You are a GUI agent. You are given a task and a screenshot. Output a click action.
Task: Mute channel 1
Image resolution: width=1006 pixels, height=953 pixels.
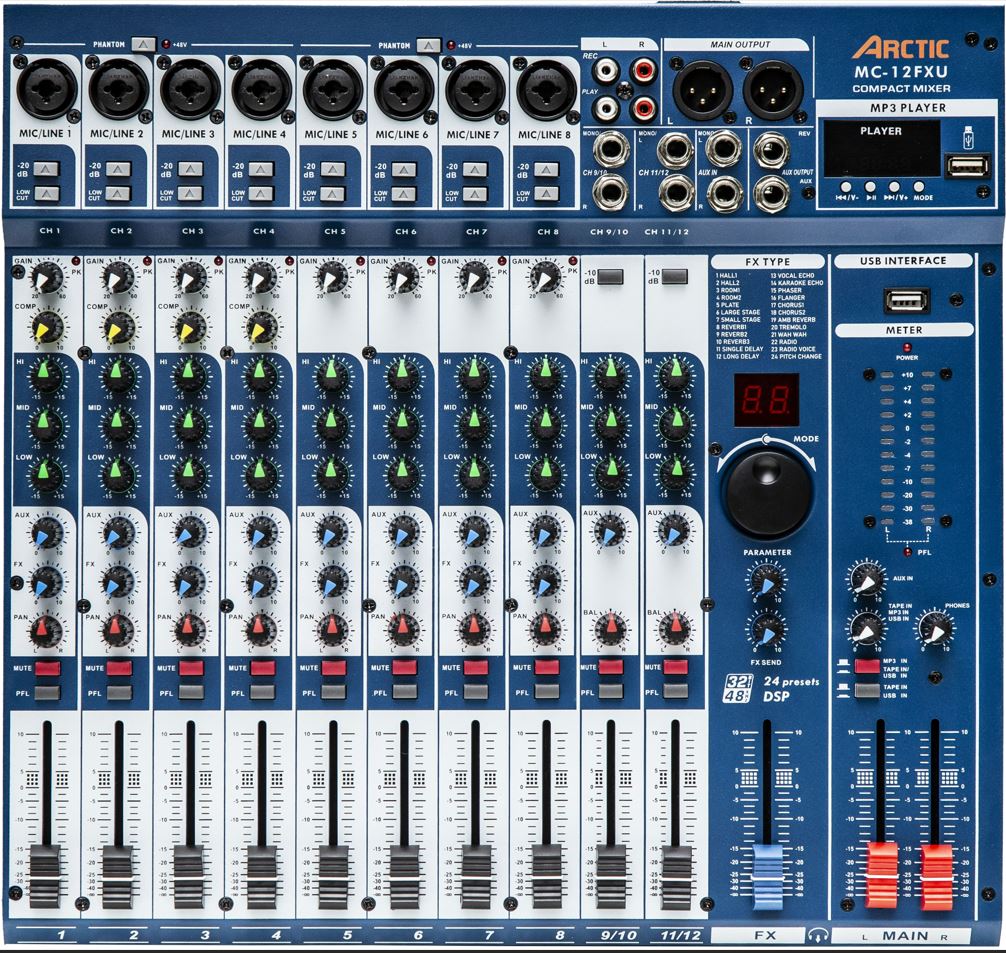click(47, 667)
